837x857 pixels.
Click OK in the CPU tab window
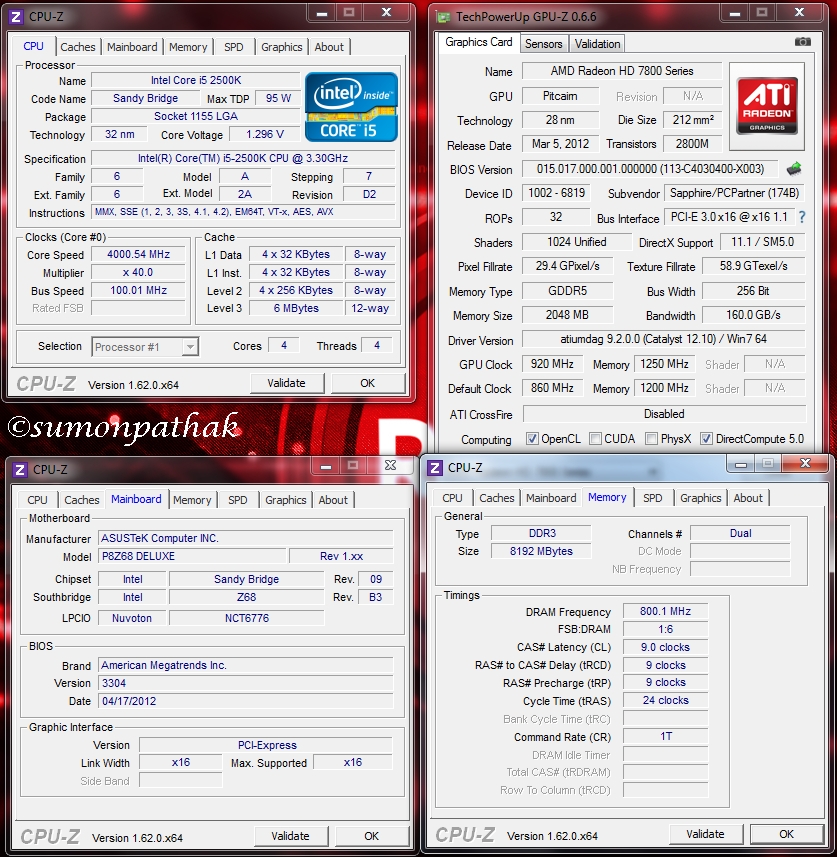pos(367,383)
